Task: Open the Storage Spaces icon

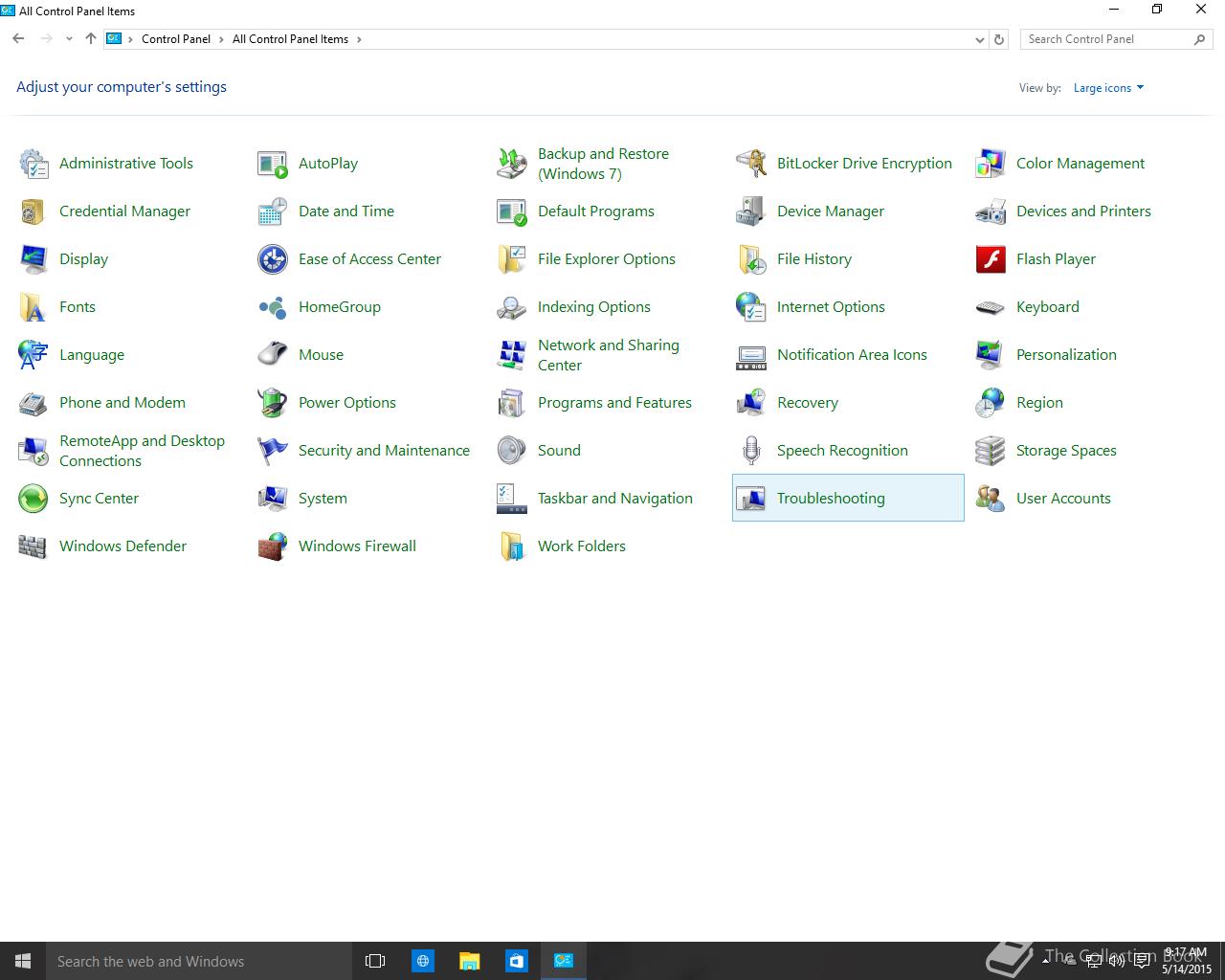Action: pos(991,451)
